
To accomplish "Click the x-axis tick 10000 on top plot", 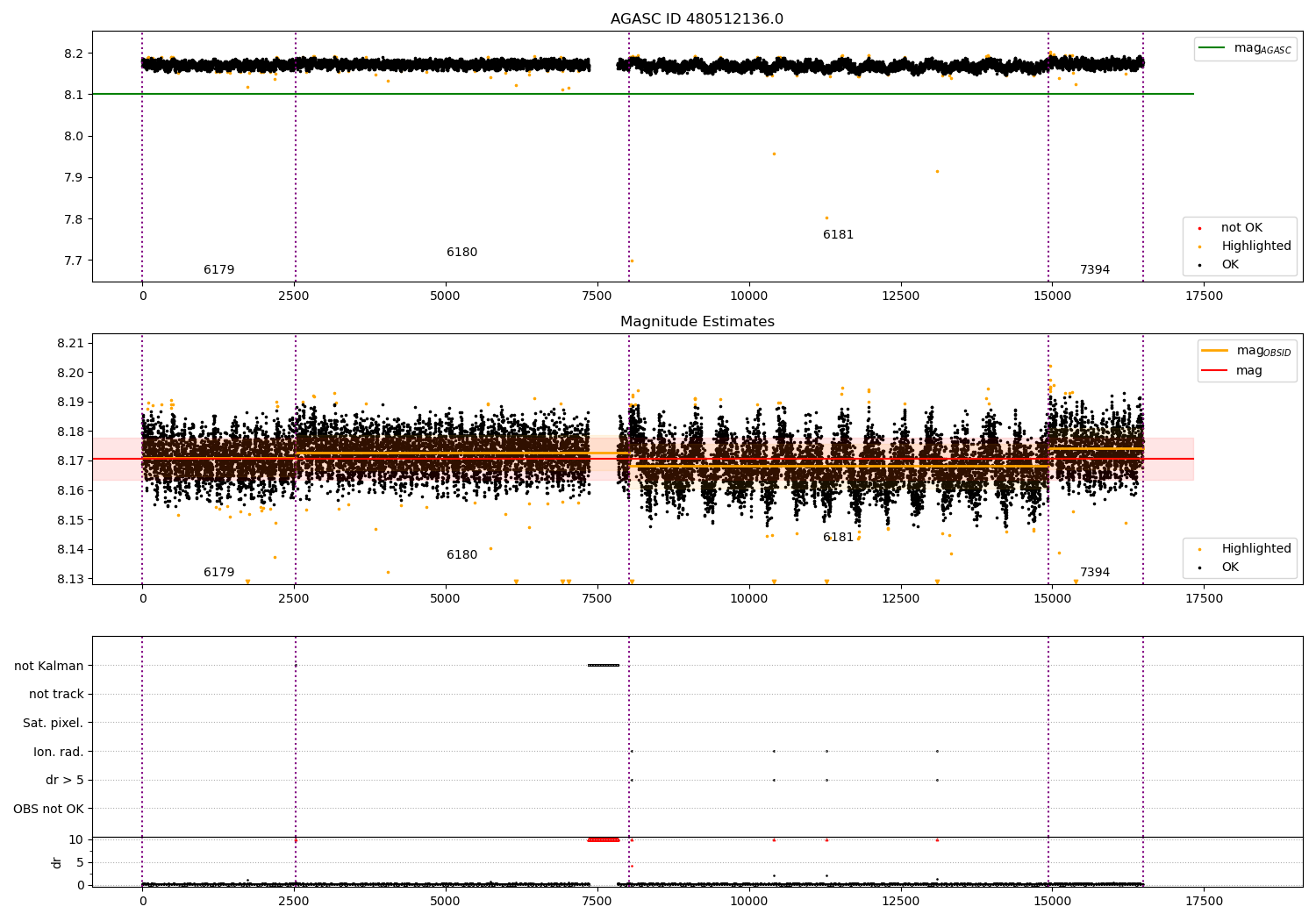I will coord(748,296).
